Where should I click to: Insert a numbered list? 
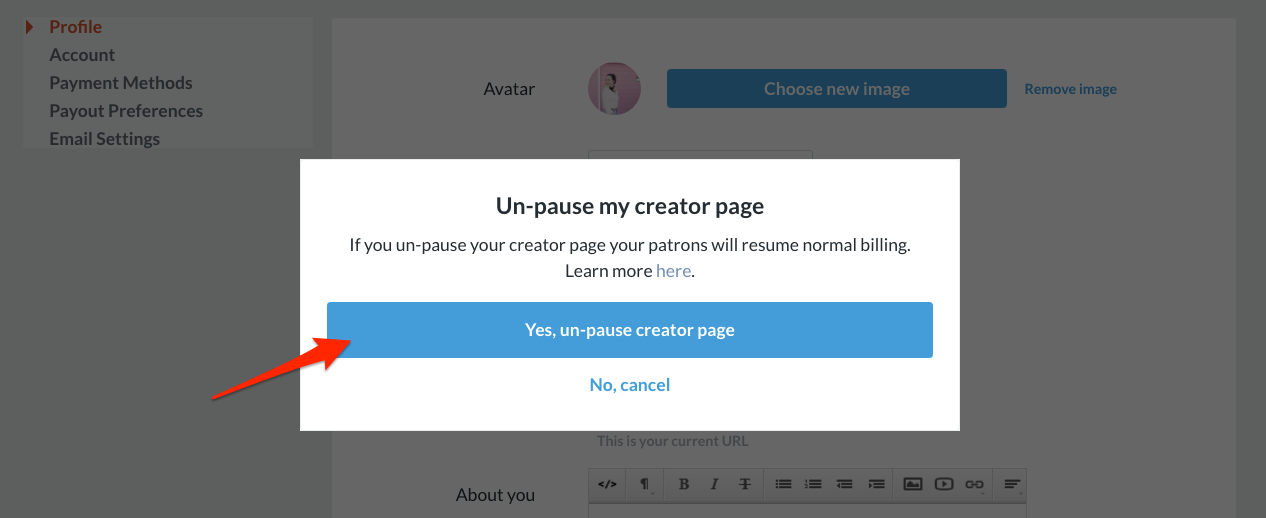click(814, 484)
